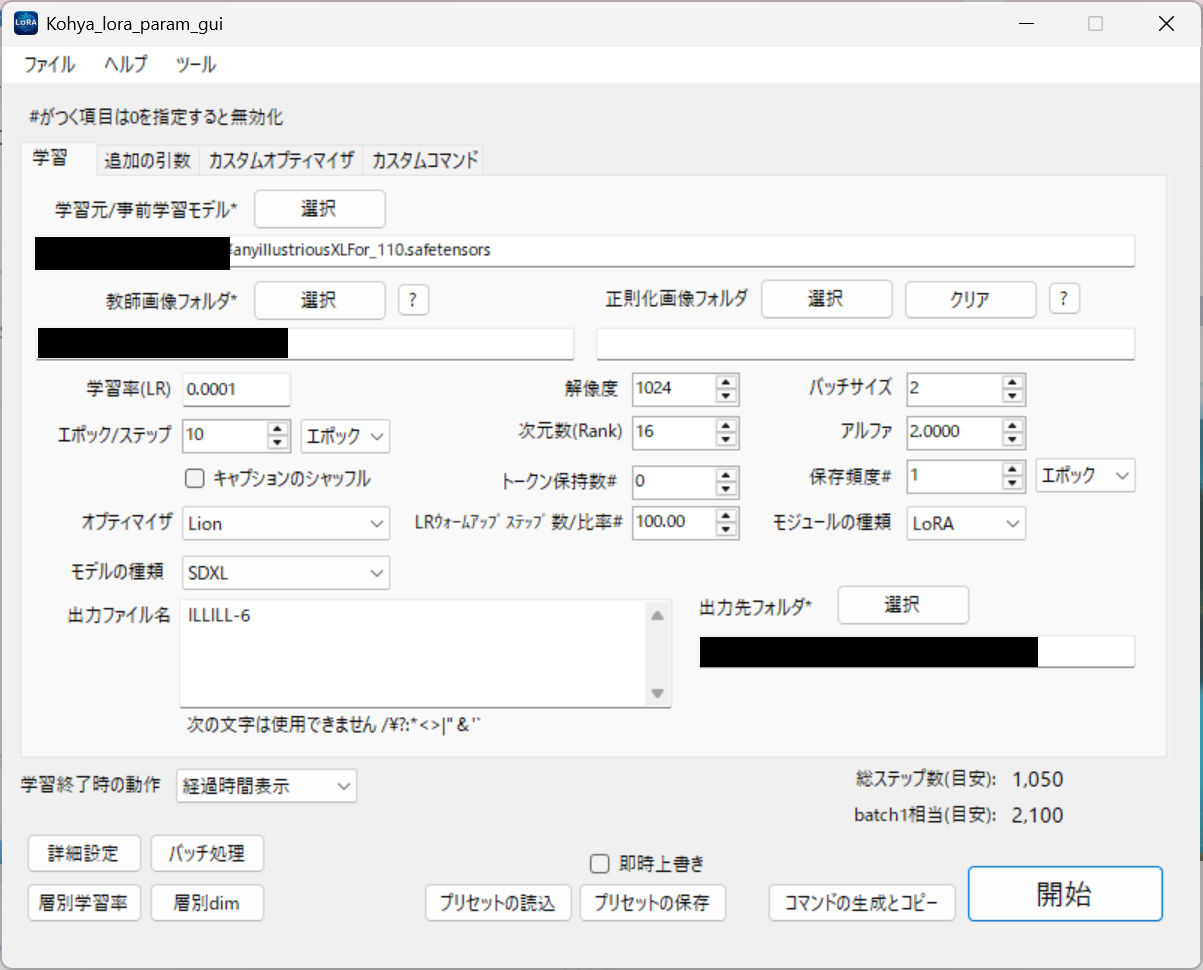
Task: Click the Kohya LoRA app icon in title bar
Action: [x=25, y=24]
